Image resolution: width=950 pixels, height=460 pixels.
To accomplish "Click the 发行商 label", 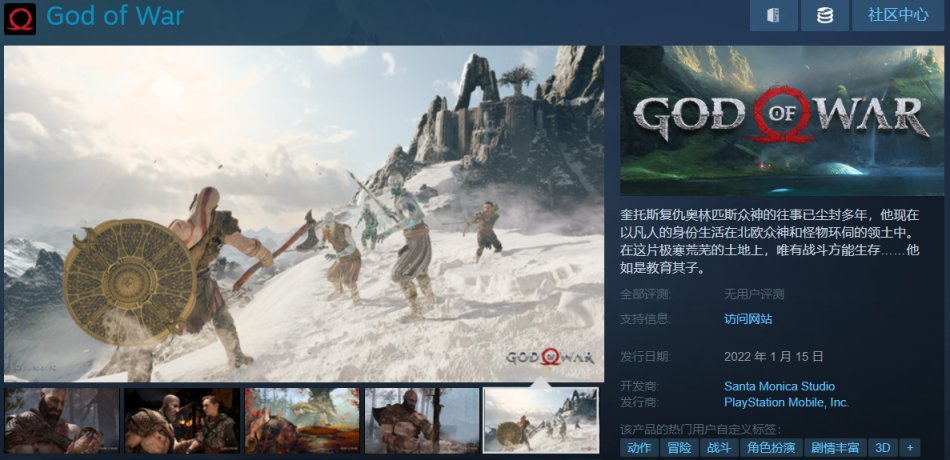I will (x=639, y=402).
